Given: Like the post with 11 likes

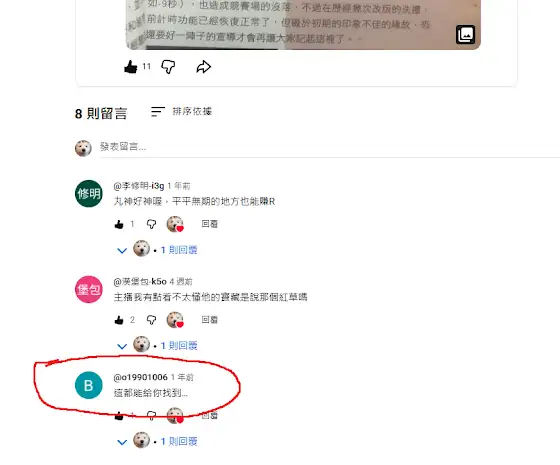Looking at the screenshot, I should pos(131,67).
